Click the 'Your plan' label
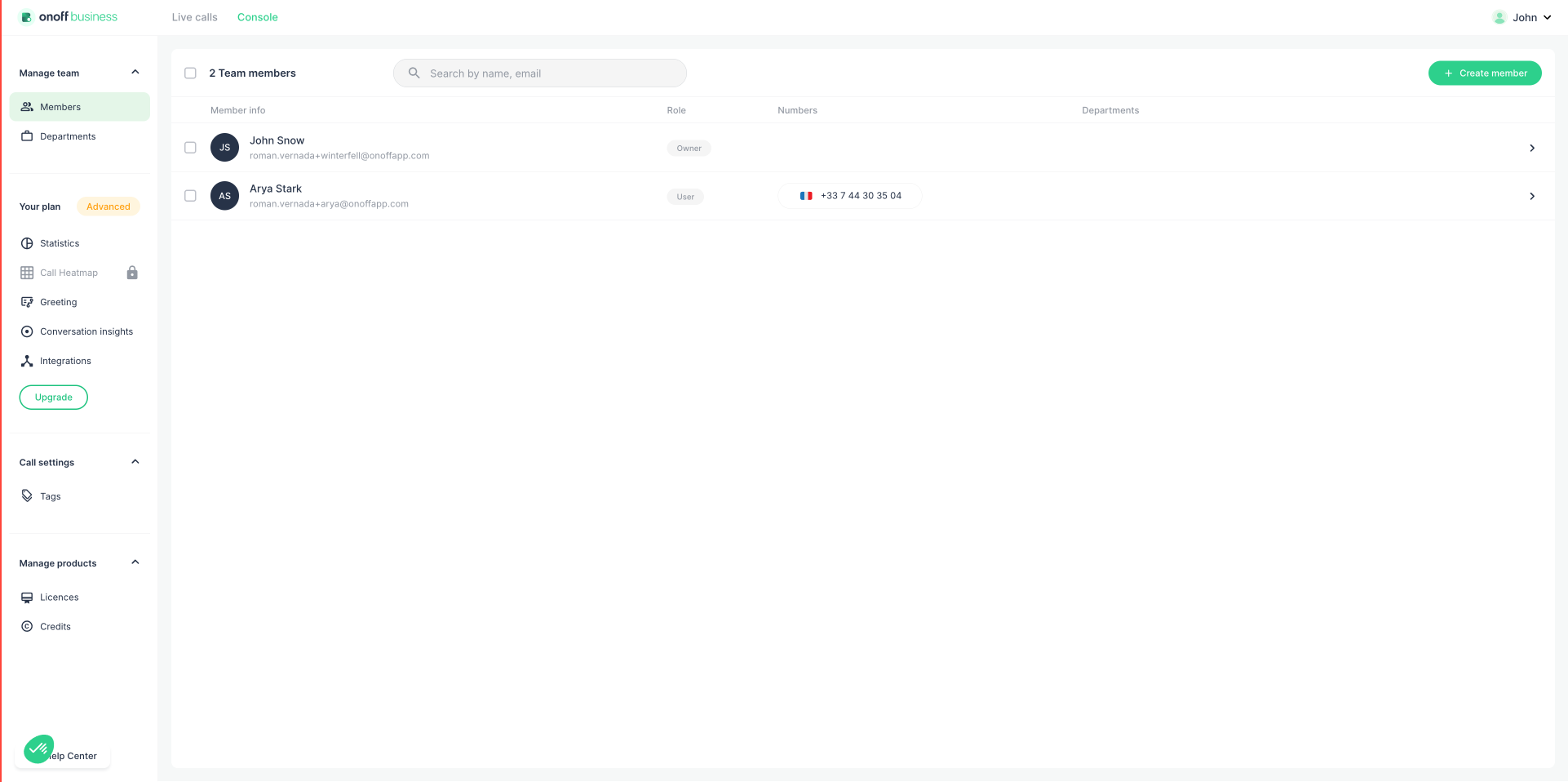Image resolution: width=1568 pixels, height=782 pixels. [40, 207]
